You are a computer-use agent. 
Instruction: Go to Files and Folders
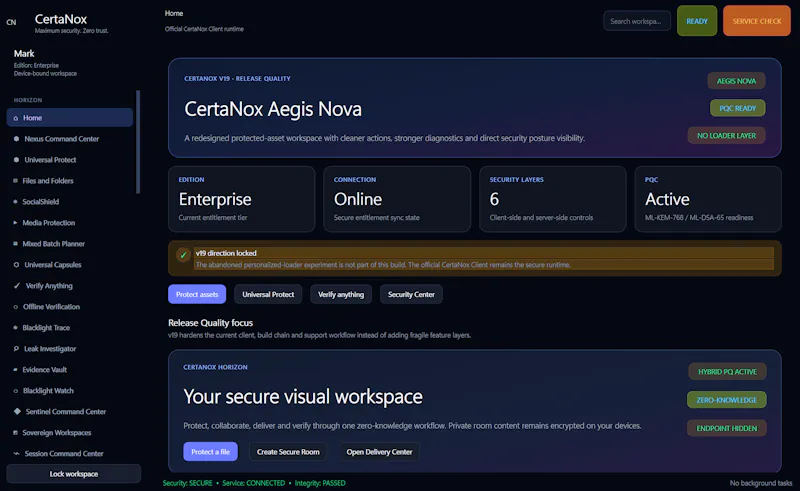click(x=70, y=181)
